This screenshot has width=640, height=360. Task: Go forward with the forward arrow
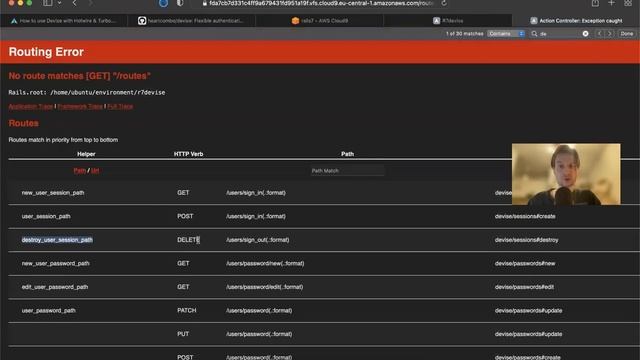coord(91,3)
